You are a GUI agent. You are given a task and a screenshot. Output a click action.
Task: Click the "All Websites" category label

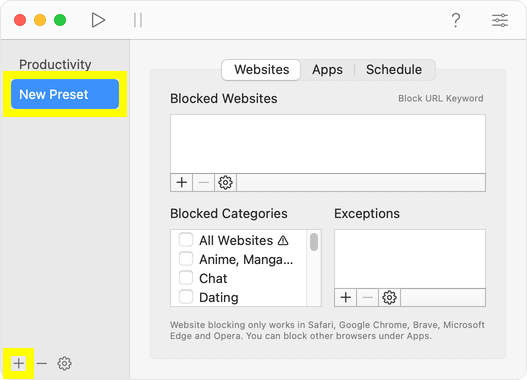[x=236, y=240]
